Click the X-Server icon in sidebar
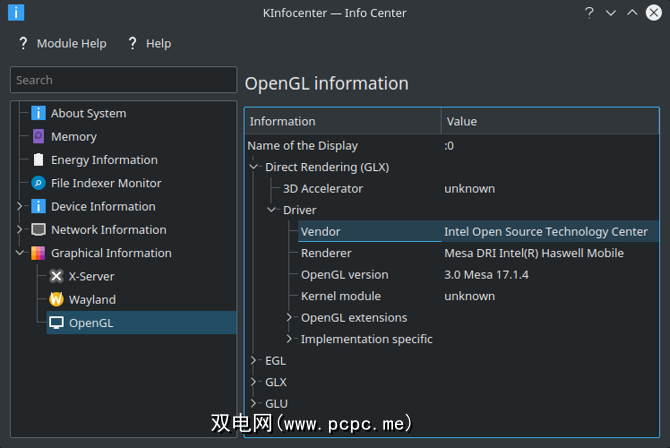This screenshot has width=670, height=448. point(57,276)
